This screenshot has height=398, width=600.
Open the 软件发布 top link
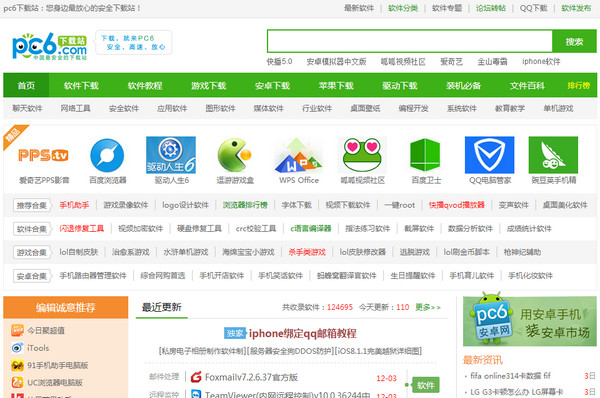[576, 8]
